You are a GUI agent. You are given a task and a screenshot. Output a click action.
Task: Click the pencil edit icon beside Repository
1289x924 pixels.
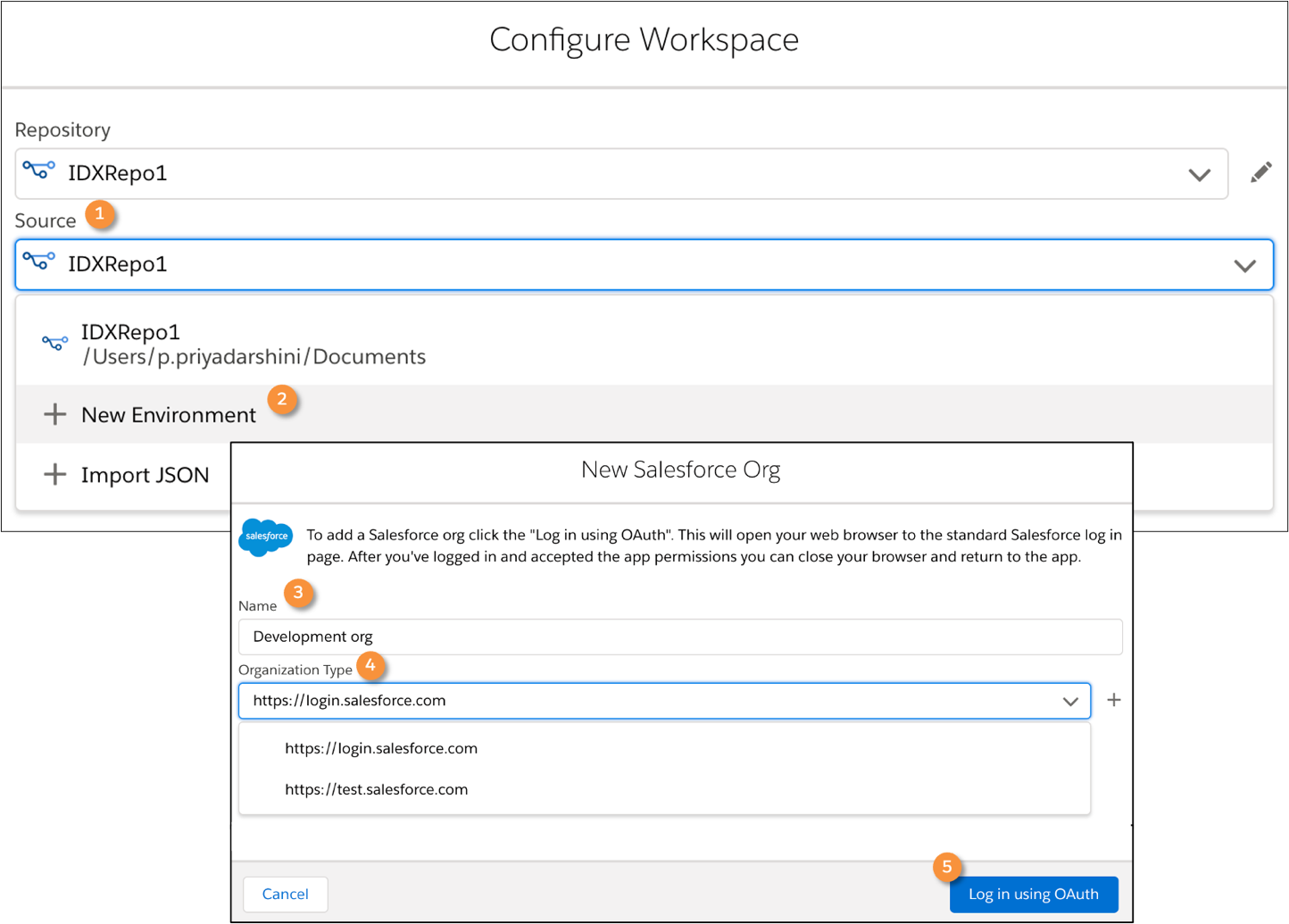click(1260, 172)
